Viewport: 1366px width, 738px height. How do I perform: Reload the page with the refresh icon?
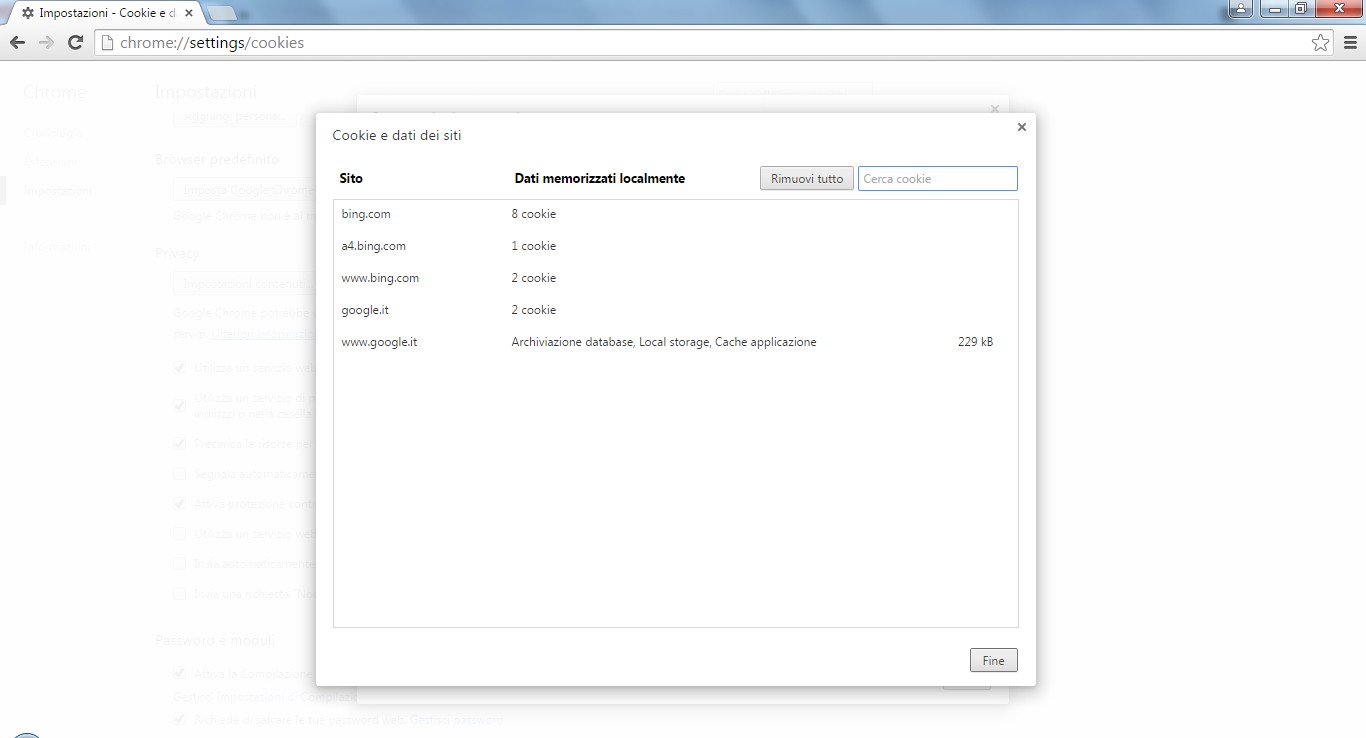point(75,42)
